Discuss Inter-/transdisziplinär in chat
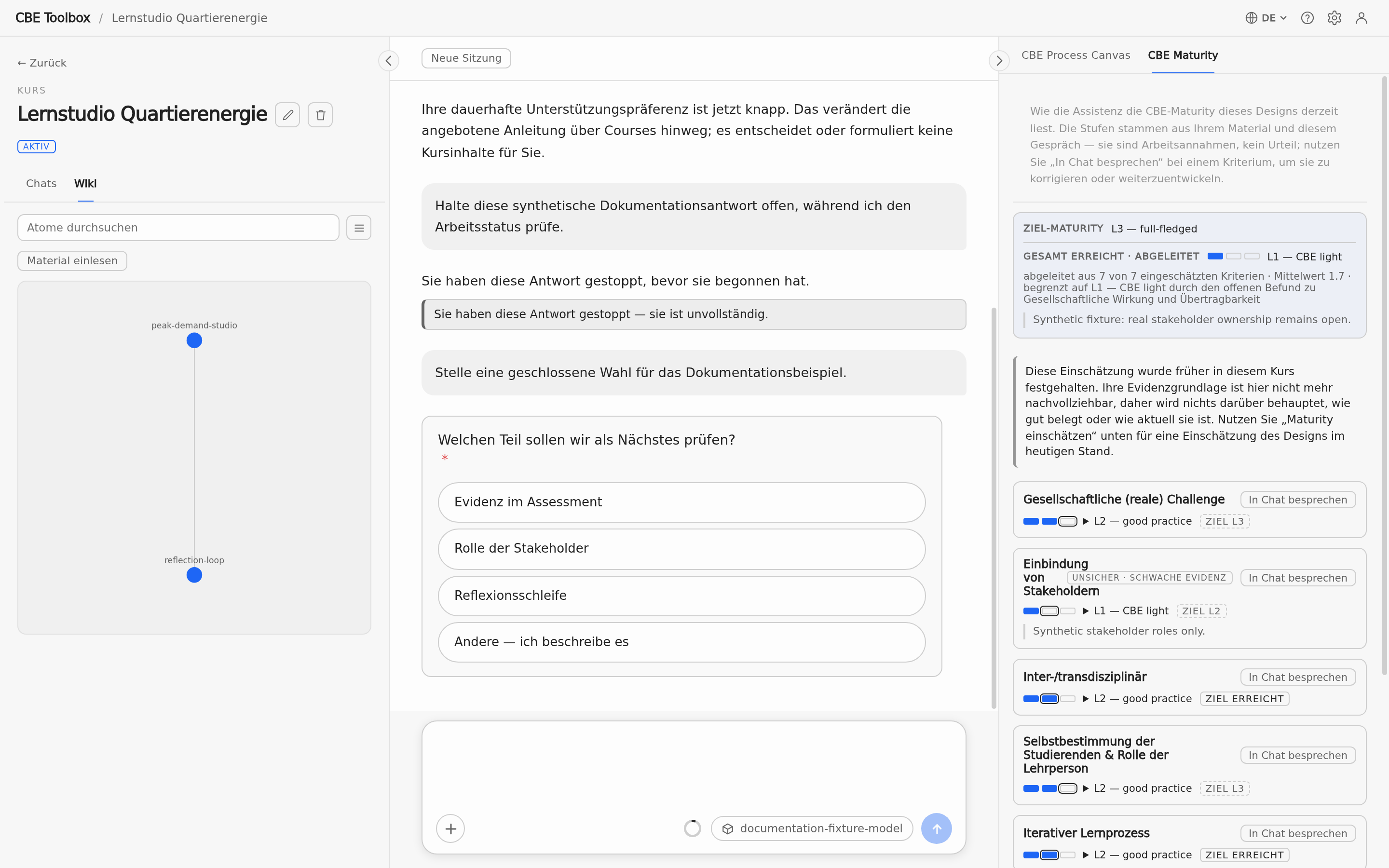The height and width of the screenshot is (868, 1389). pos(1298,678)
